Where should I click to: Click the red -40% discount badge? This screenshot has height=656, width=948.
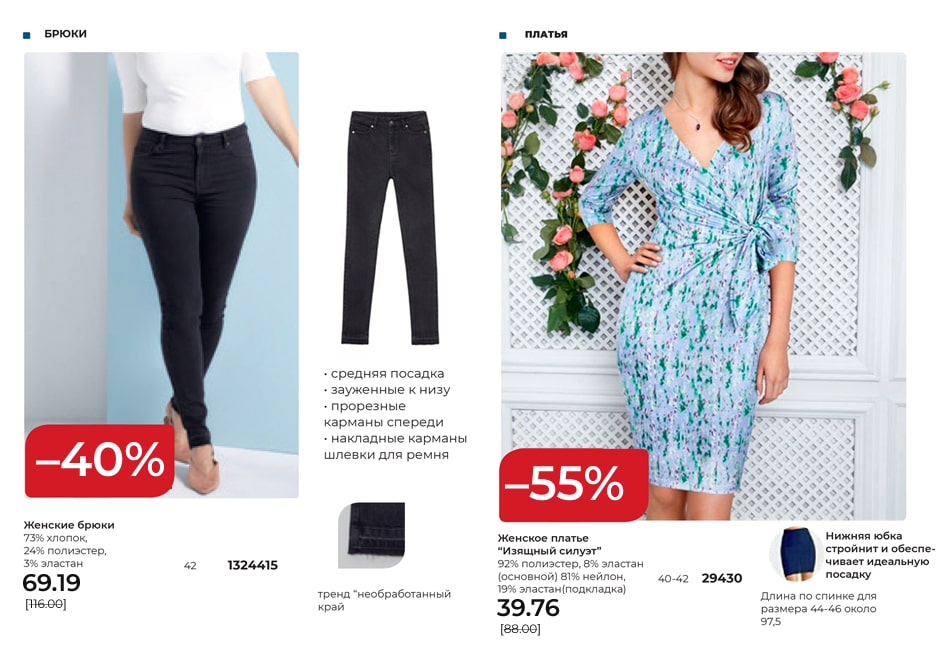tap(100, 461)
